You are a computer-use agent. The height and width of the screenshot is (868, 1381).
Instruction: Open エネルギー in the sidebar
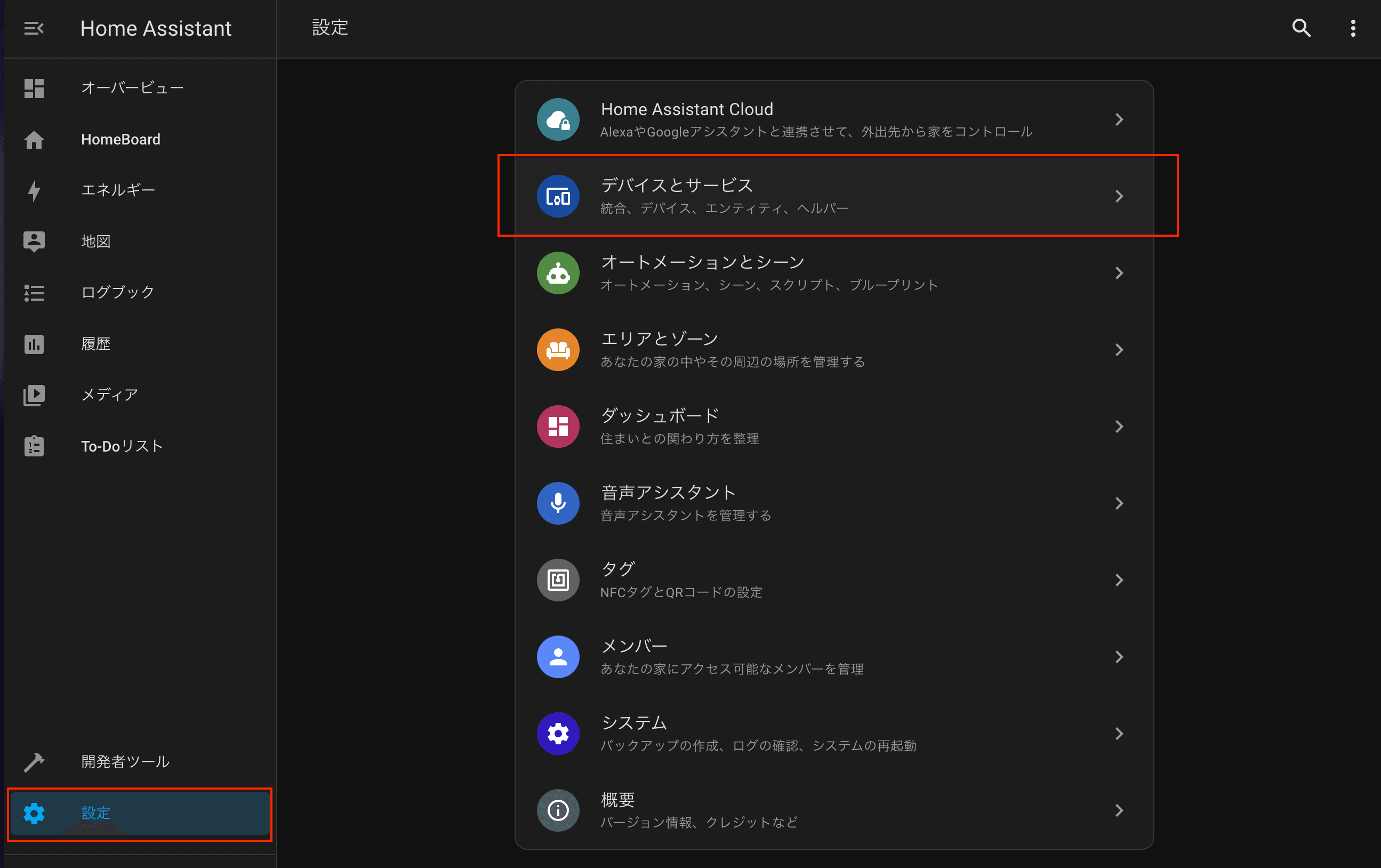[x=118, y=190]
